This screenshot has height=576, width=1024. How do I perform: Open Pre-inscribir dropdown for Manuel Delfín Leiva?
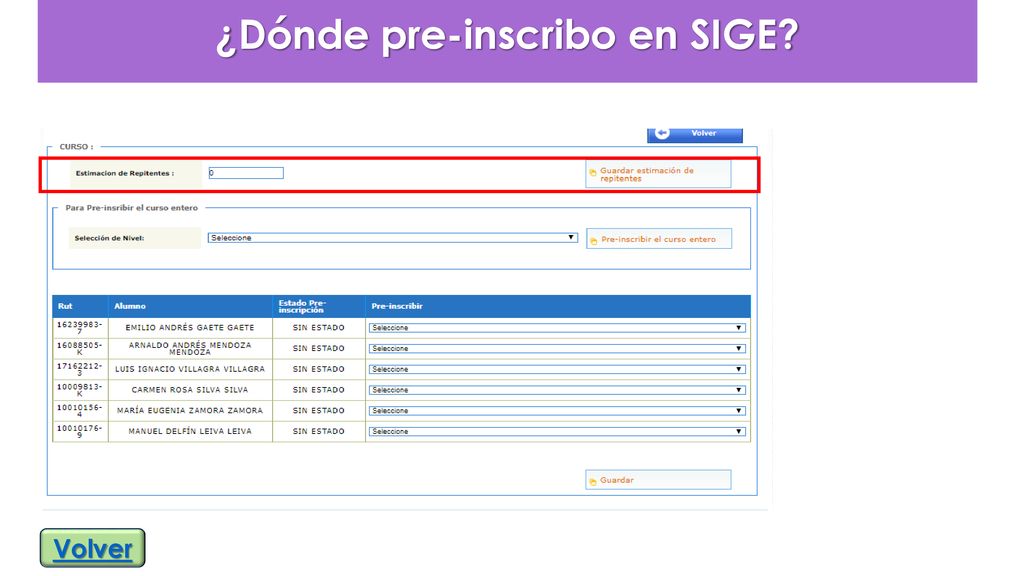pyautogui.click(x=557, y=432)
